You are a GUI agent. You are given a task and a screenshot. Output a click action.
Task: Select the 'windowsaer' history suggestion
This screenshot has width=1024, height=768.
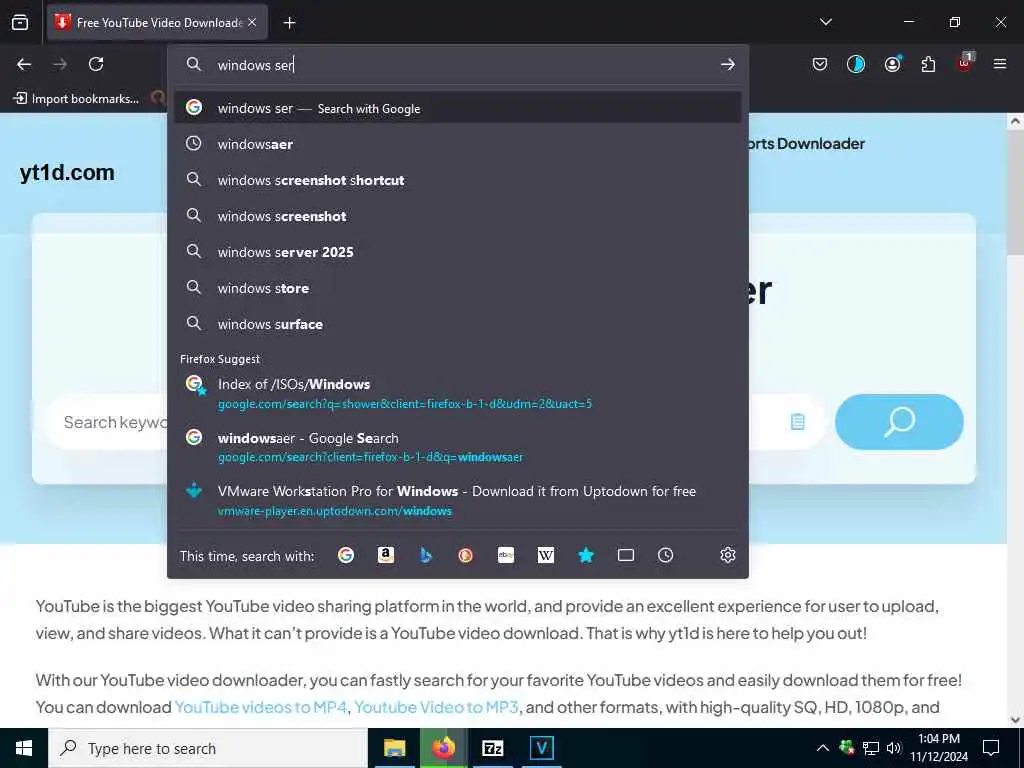(458, 144)
